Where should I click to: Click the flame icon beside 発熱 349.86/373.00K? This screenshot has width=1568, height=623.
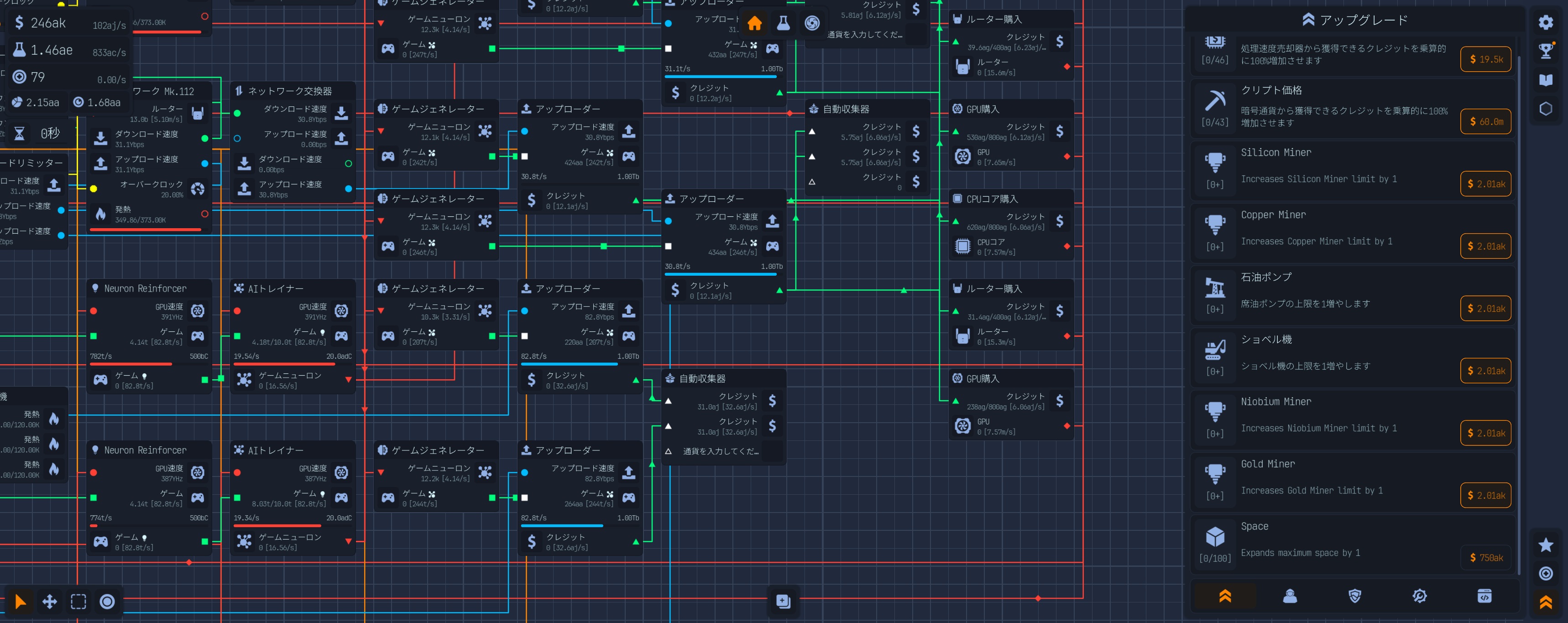(x=101, y=214)
